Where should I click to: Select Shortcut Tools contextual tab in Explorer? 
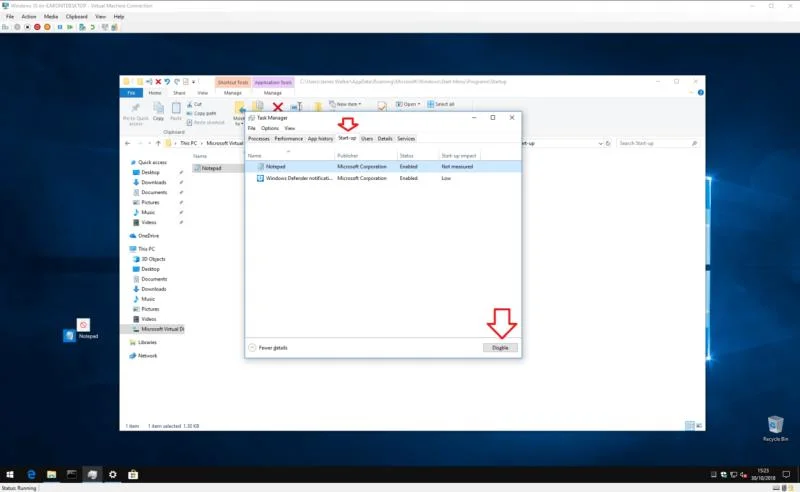coord(233,82)
